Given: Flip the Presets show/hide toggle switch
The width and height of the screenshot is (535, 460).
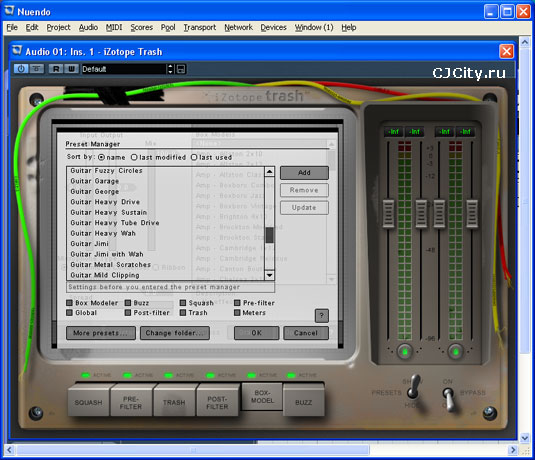Looking at the screenshot, I should click(x=414, y=387).
